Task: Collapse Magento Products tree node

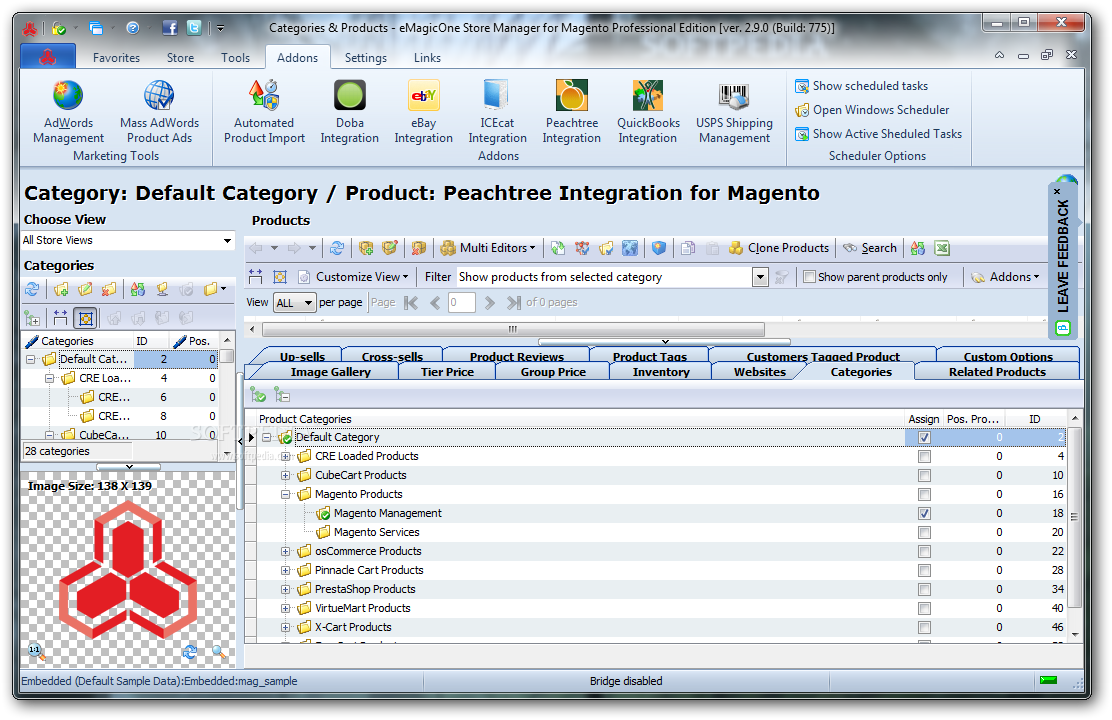Action: point(285,494)
